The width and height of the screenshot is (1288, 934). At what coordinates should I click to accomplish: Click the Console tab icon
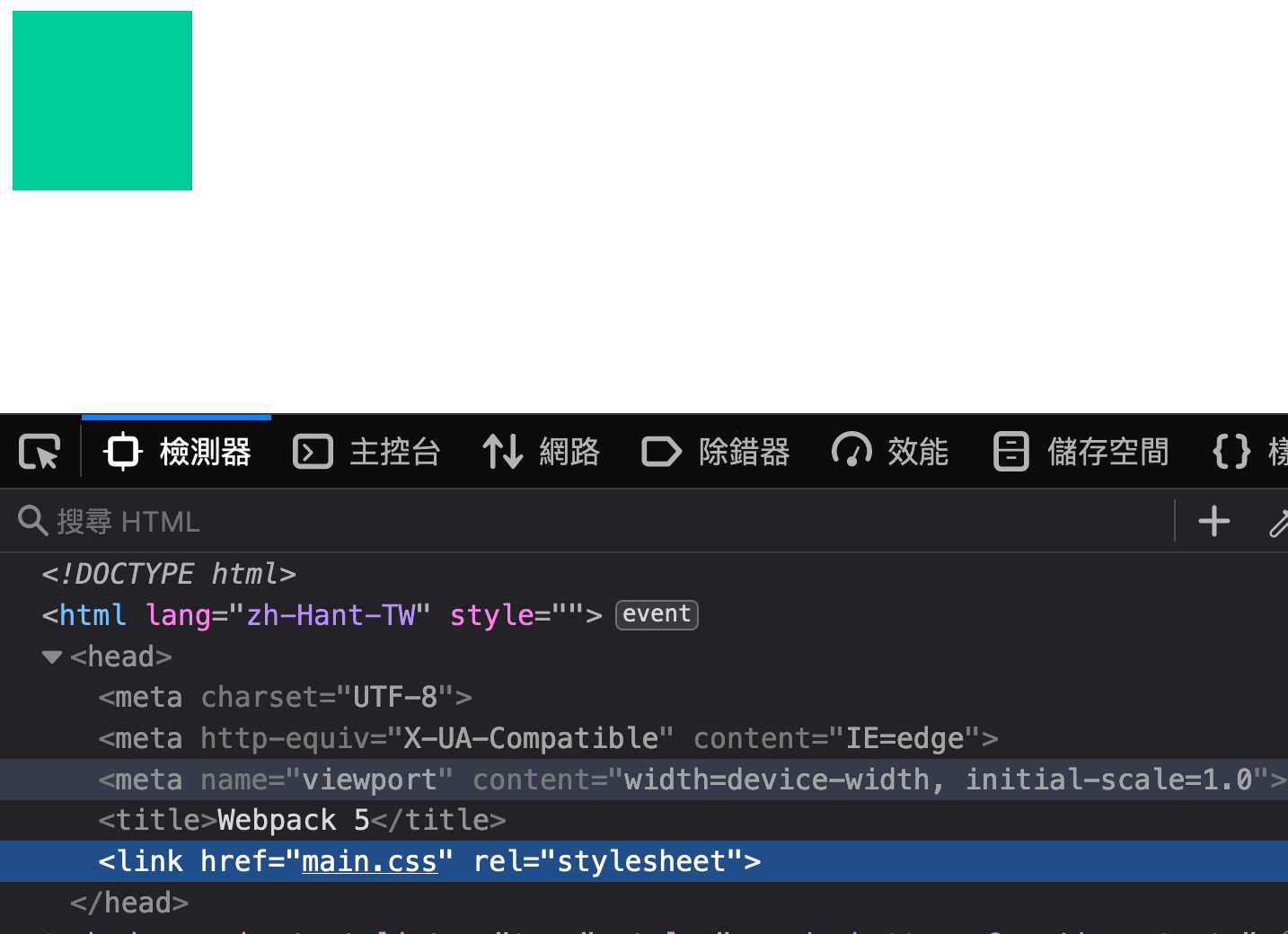pyautogui.click(x=313, y=452)
